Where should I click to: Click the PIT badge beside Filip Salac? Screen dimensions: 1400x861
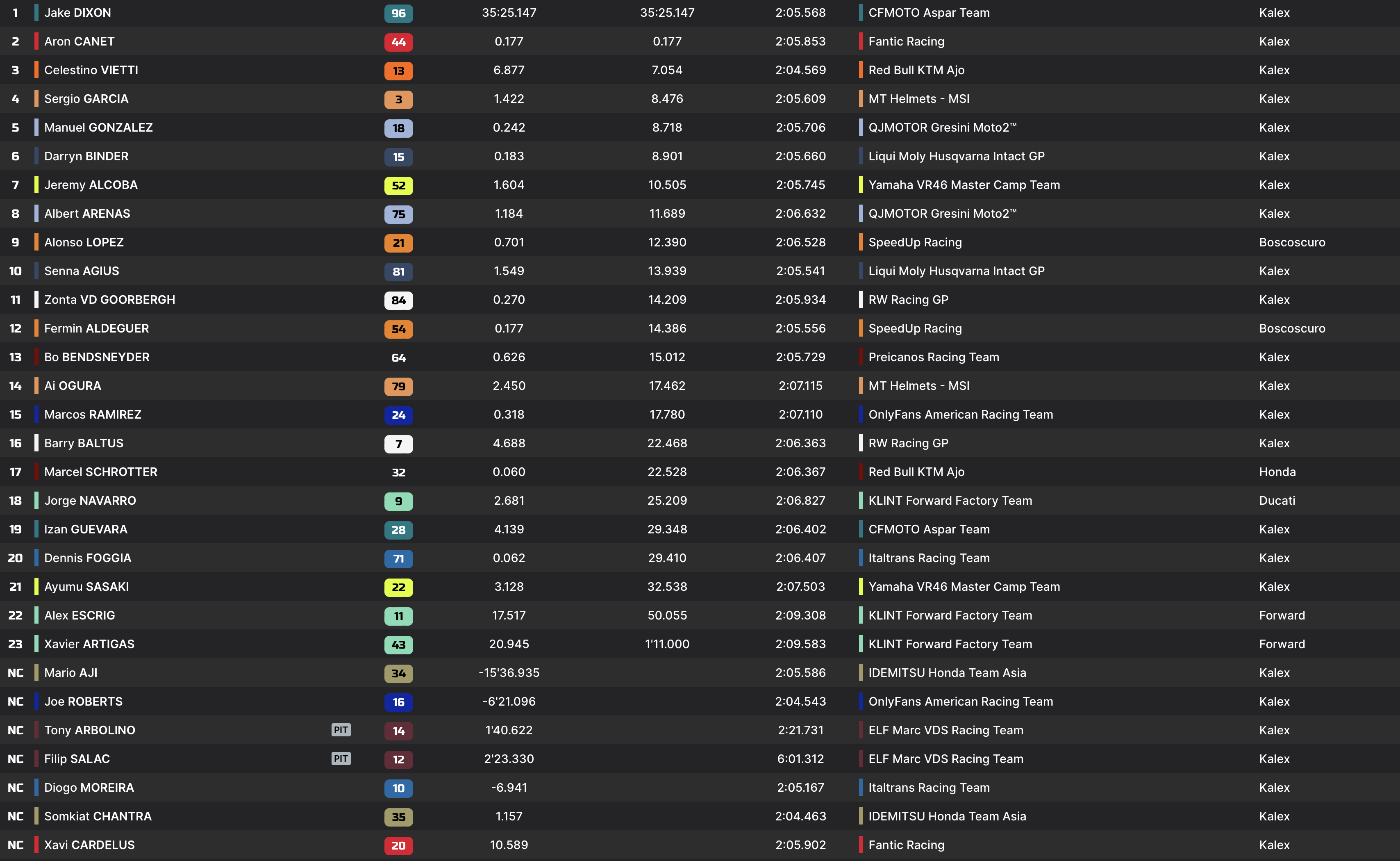(x=341, y=758)
